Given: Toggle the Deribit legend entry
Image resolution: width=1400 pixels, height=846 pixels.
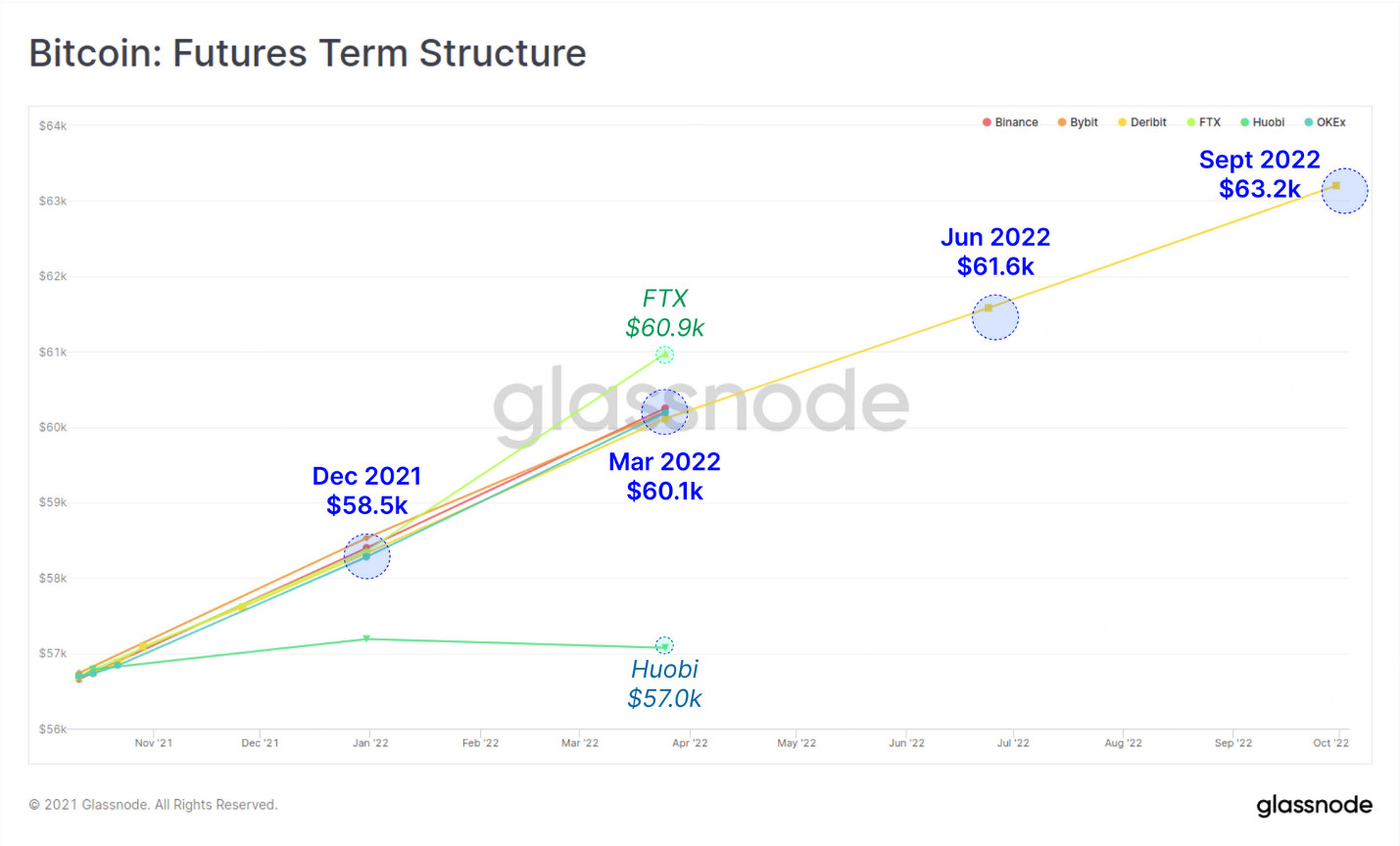Looking at the screenshot, I should [1142, 122].
